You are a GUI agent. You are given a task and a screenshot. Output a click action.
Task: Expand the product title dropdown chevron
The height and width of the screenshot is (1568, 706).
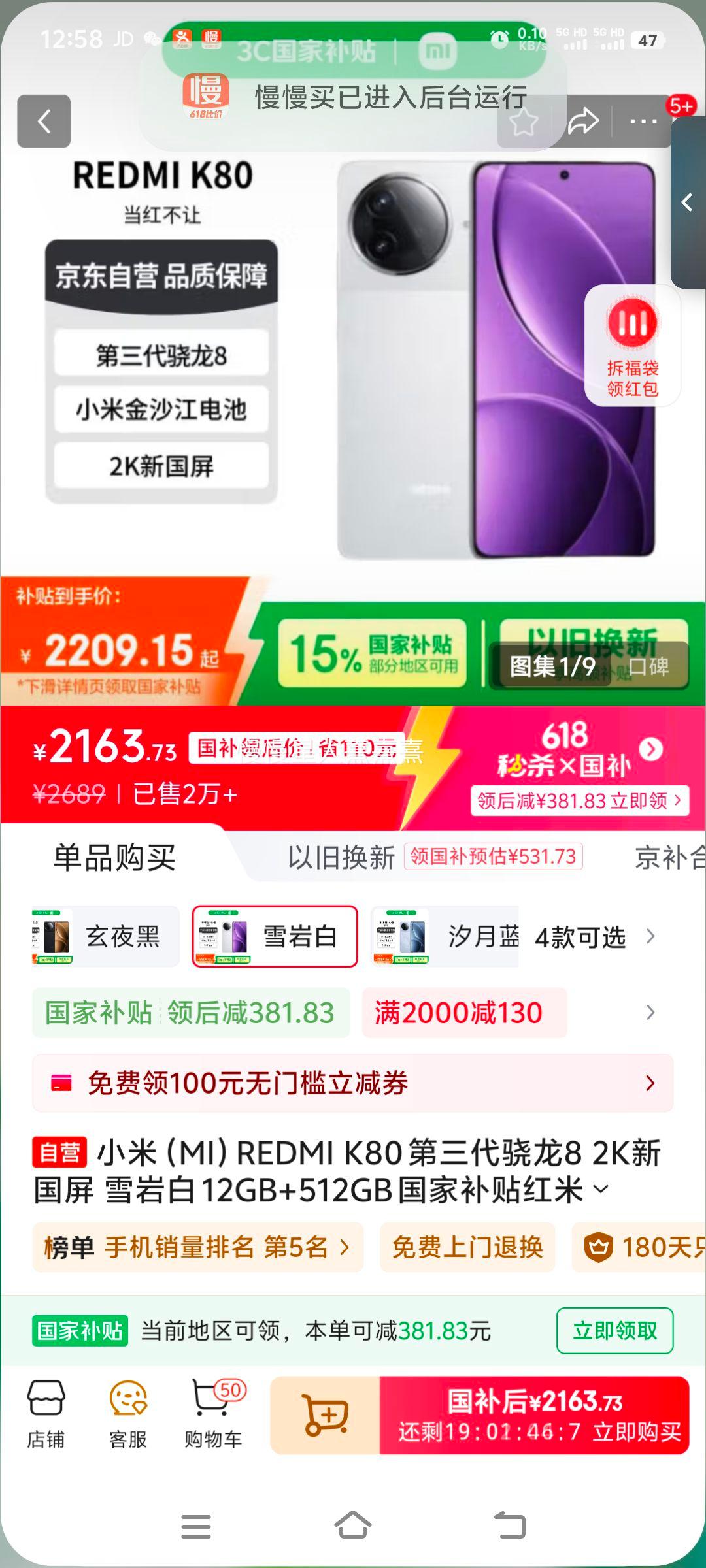[601, 1189]
